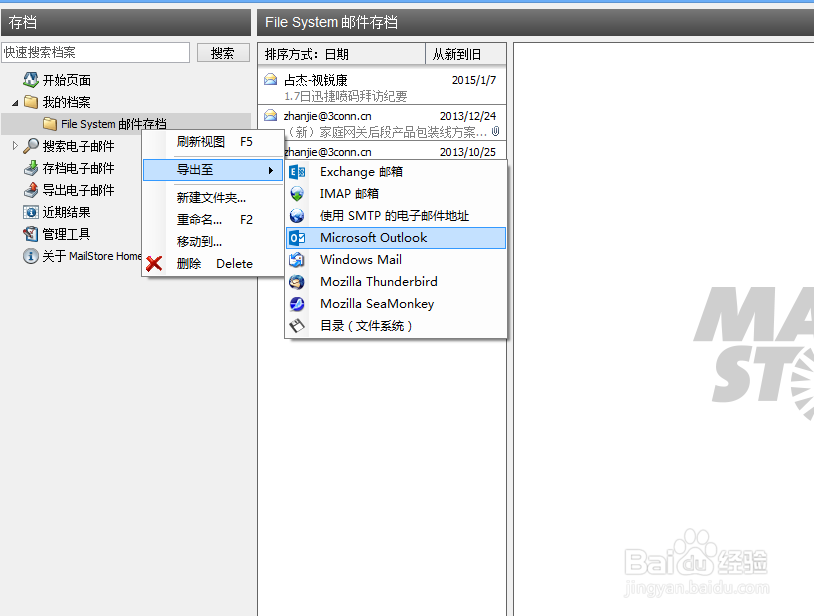This screenshot has width=814, height=616.
Task: Click the 搜索电子邮件 magnifier icon
Action: point(31,146)
